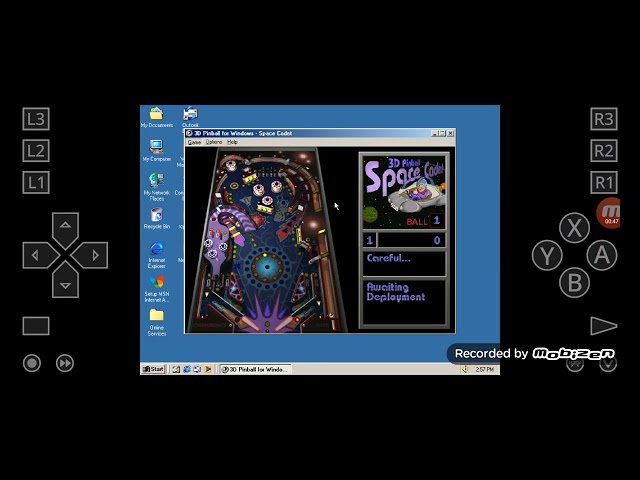Tap the D-pad left arrow

[x=40, y=255]
